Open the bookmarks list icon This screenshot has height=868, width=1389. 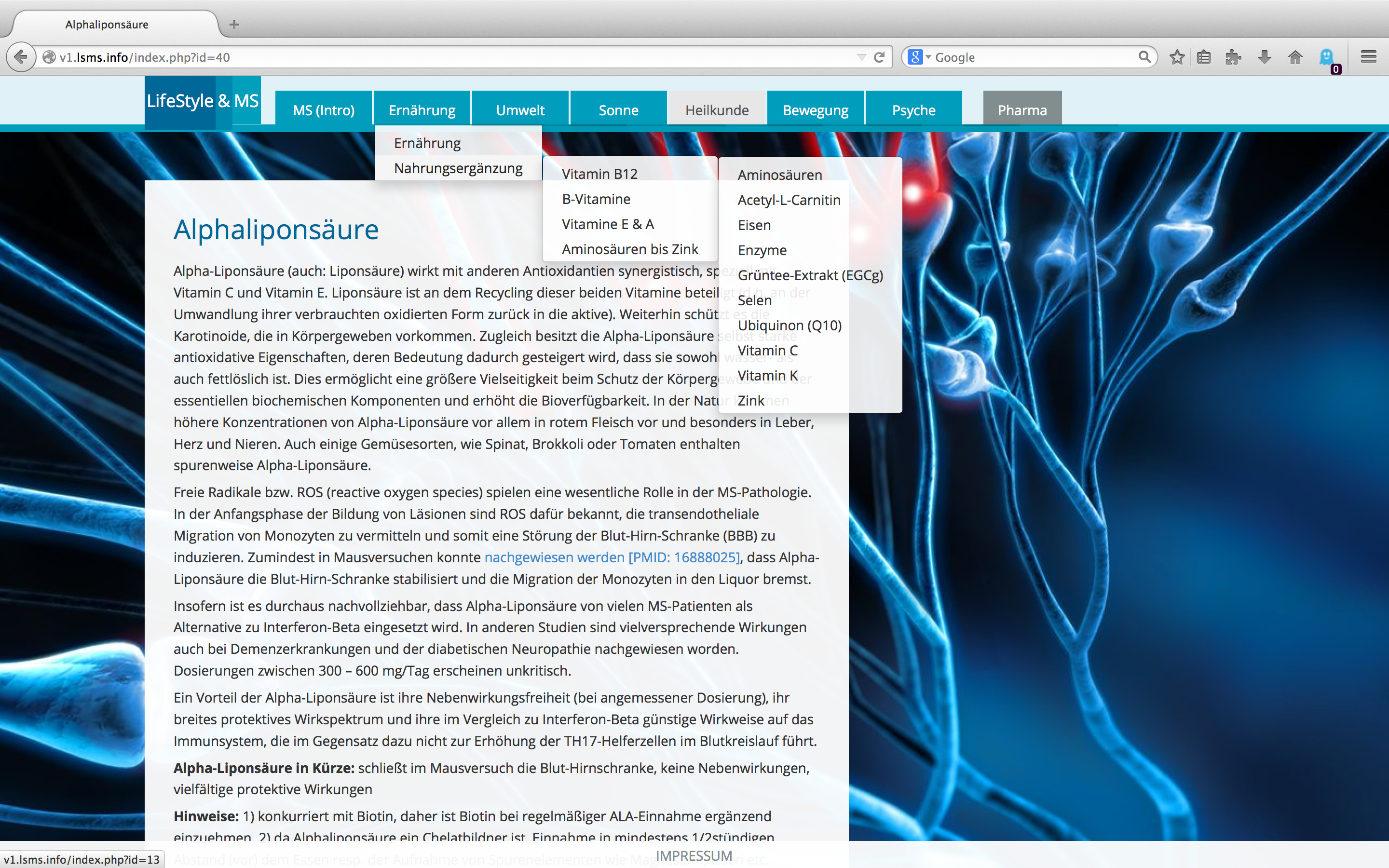point(1204,57)
